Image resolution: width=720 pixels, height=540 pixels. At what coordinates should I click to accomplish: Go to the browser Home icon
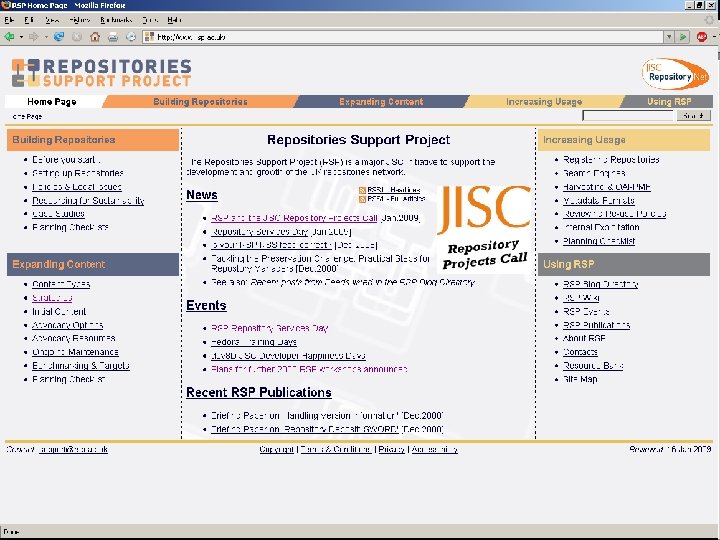point(95,37)
